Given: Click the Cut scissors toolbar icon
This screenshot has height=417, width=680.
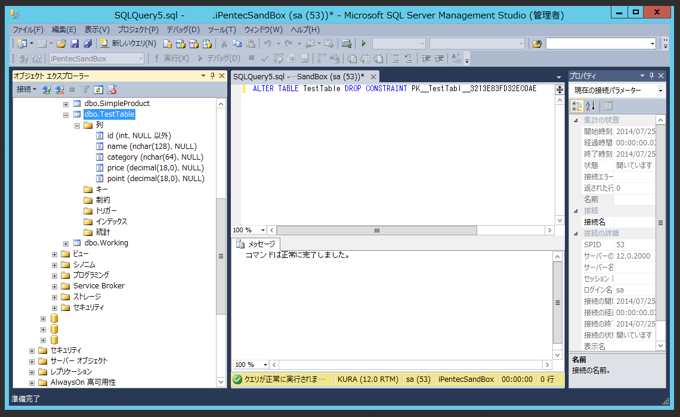Looking at the screenshot, I should click(x=224, y=44).
